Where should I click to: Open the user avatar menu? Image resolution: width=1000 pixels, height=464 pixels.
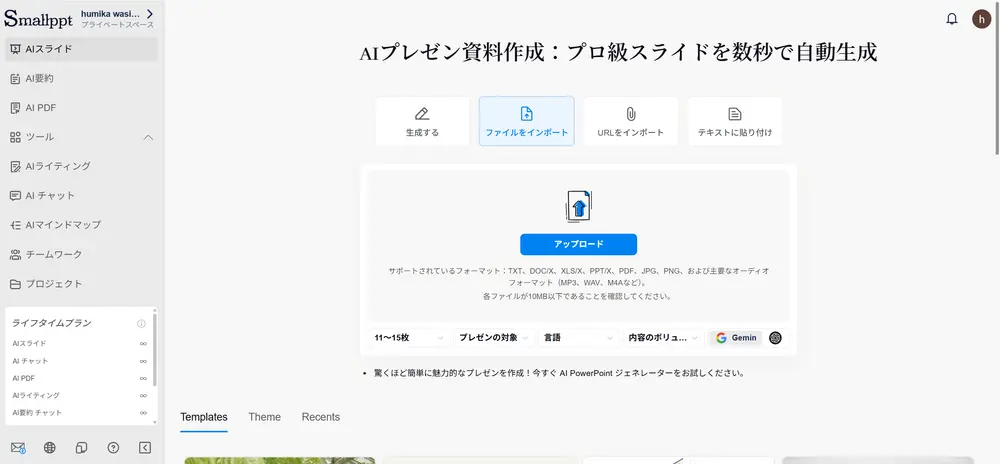pos(981,19)
